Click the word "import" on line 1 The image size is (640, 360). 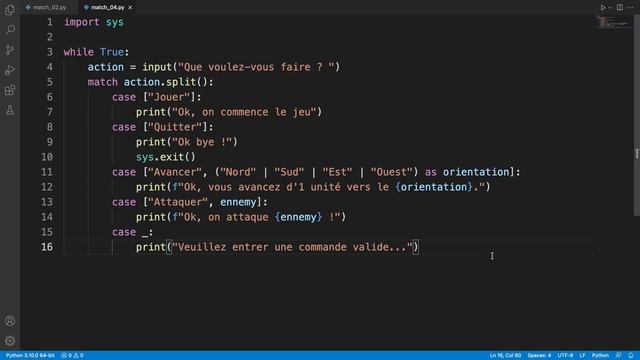coord(82,22)
